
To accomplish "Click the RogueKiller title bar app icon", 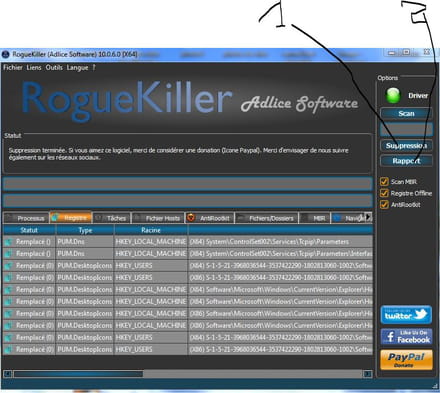I will click(x=6, y=54).
